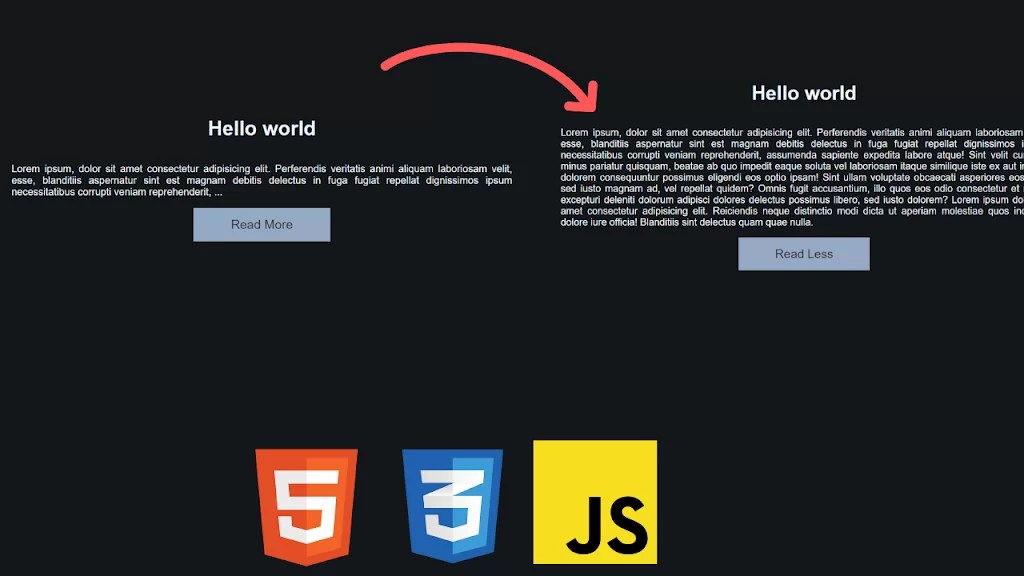Click the right Hello world heading

tap(804, 93)
